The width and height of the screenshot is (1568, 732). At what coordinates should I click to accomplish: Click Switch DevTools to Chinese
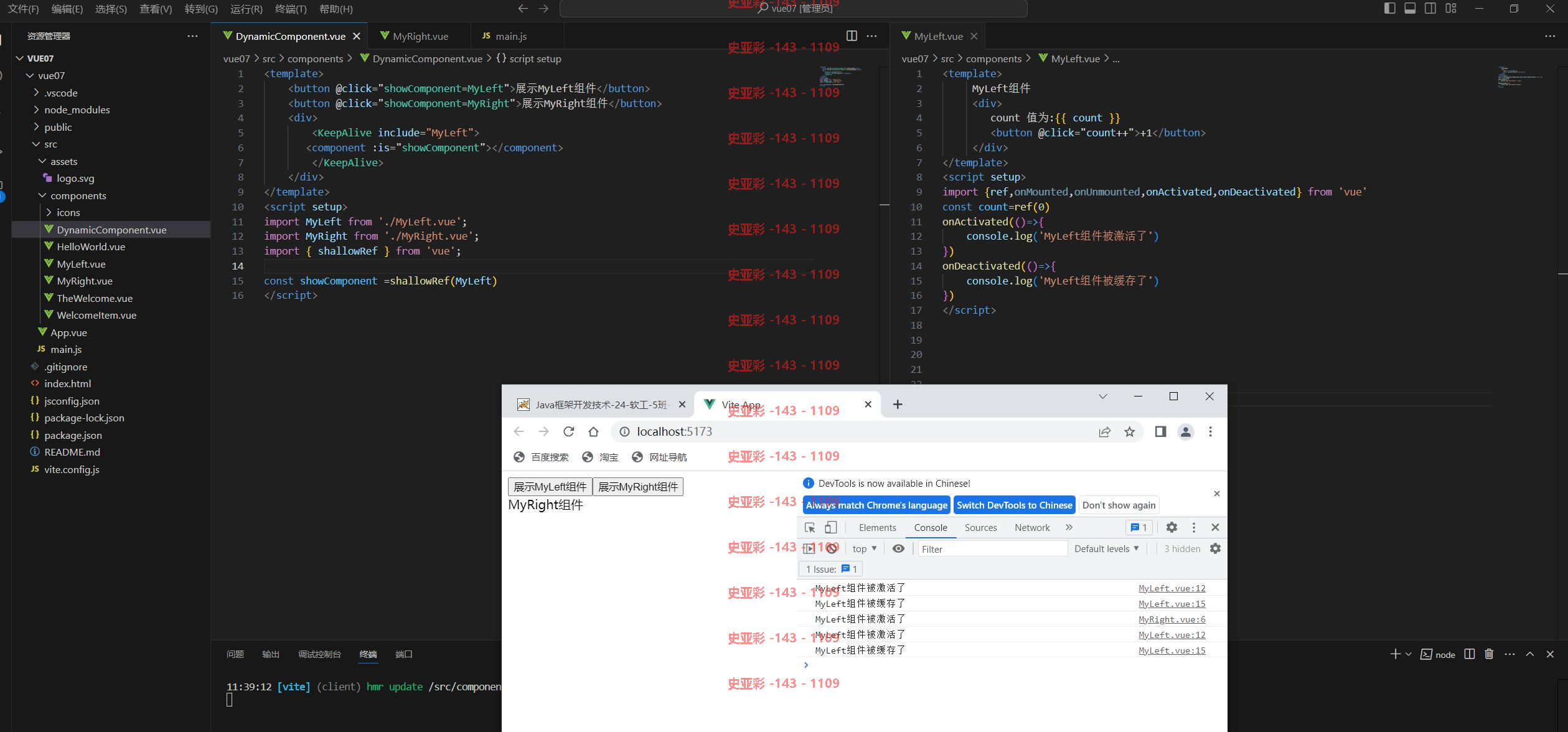pos(1015,505)
